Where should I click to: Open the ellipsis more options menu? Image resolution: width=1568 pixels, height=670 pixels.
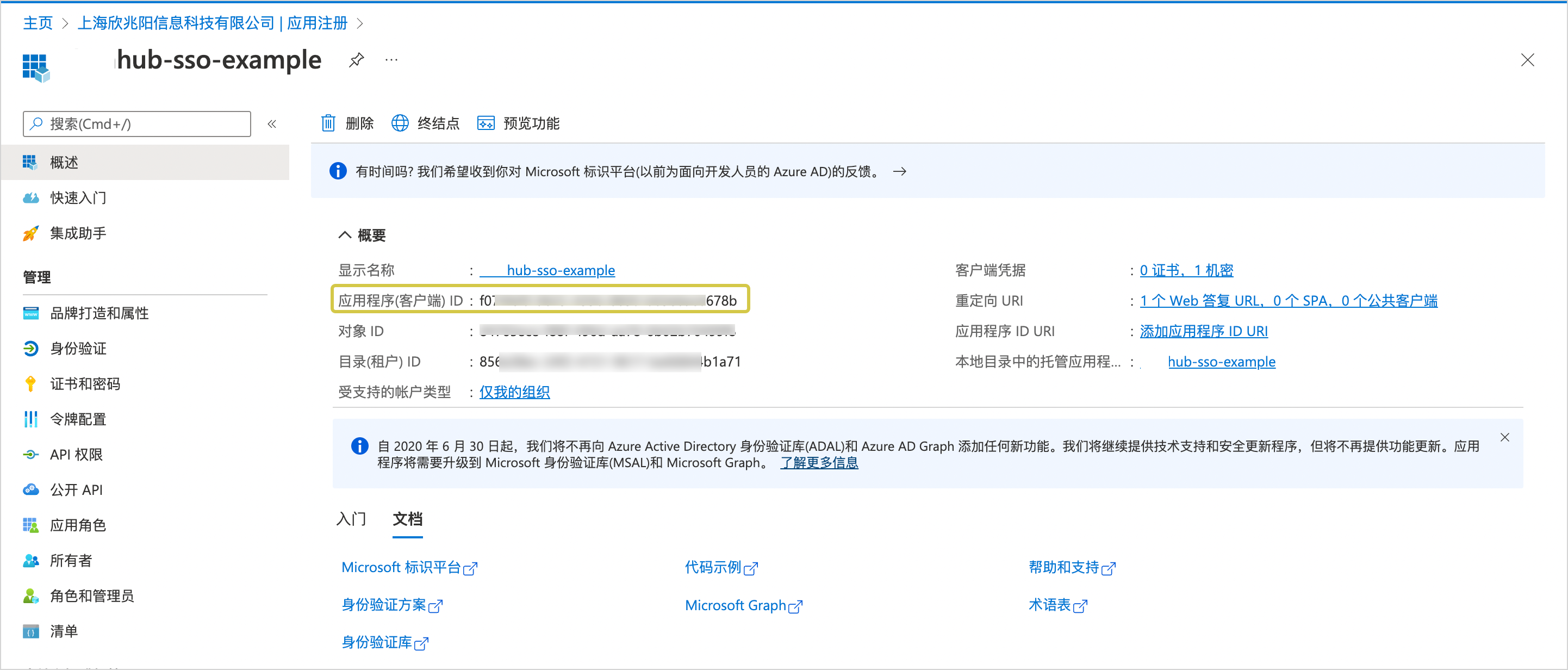(x=391, y=60)
